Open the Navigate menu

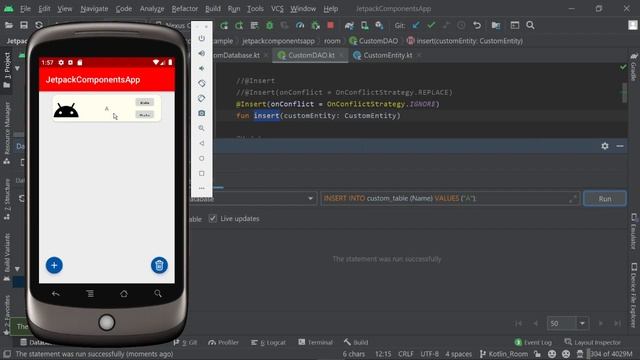pyautogui.click(x=94, y=9)
